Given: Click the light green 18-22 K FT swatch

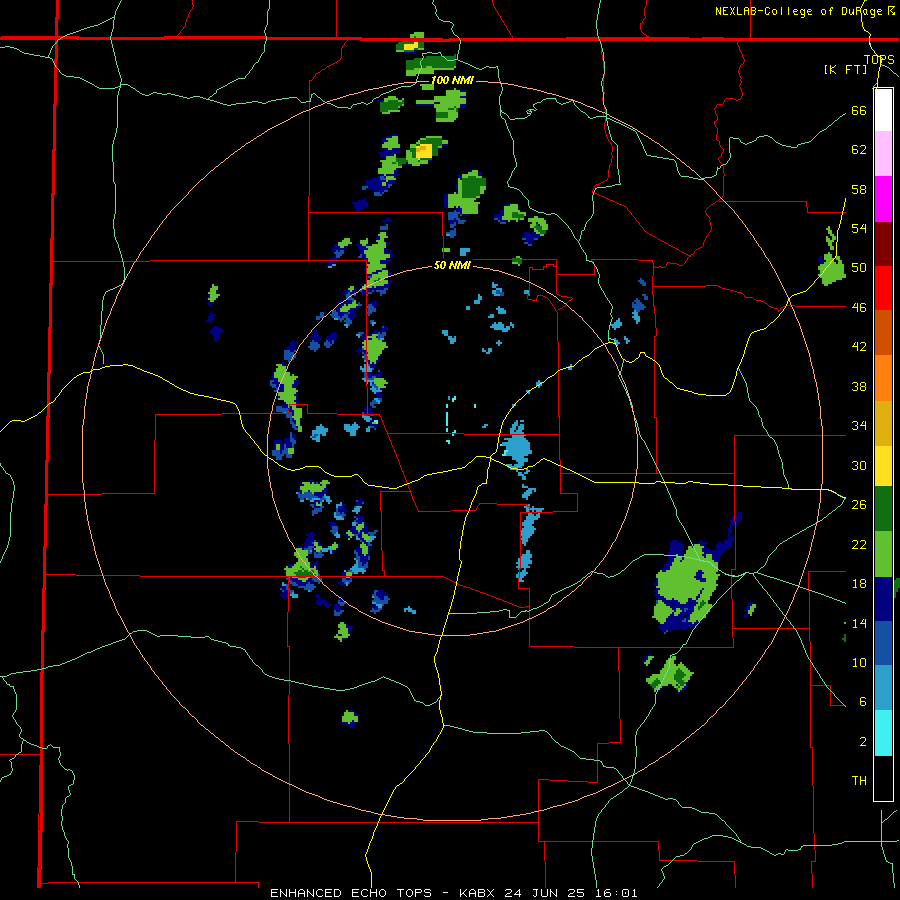Looking at the screenshot, I should pos(883,554).
